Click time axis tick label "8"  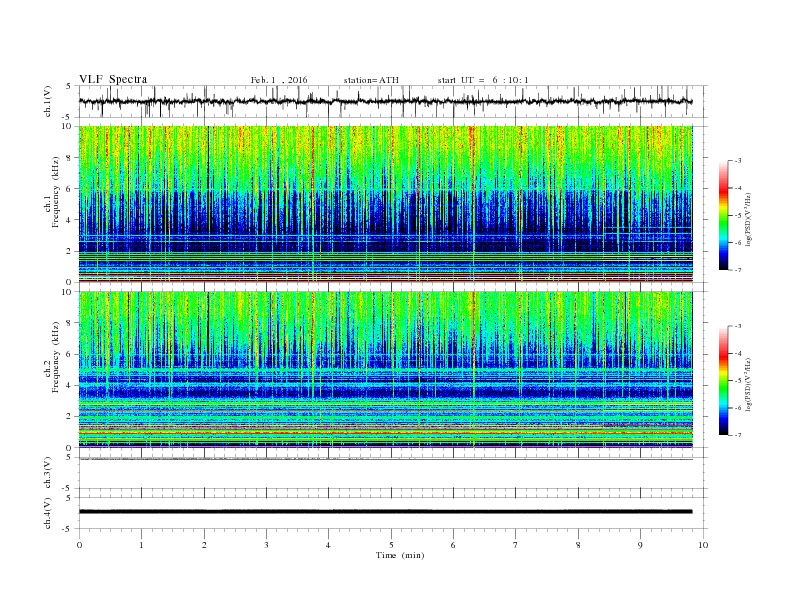coord(578,545)
